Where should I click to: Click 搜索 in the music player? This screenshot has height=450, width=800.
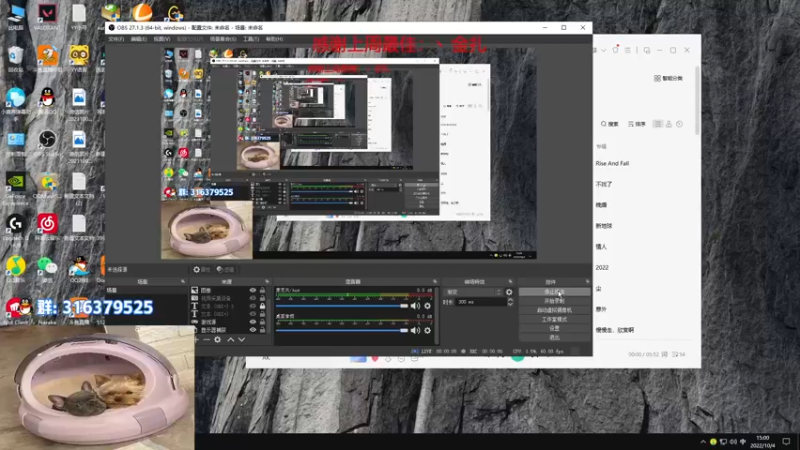(609, 124)
